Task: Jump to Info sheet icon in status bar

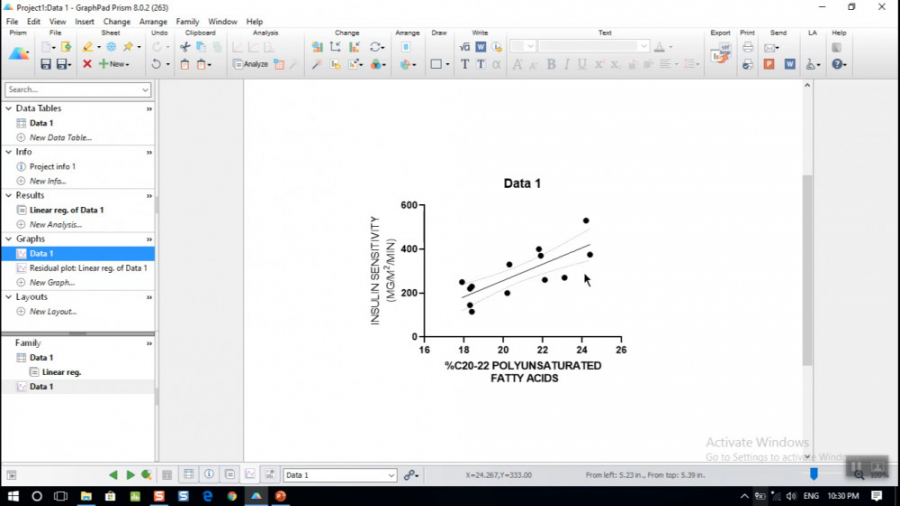Action: point(209,474)
